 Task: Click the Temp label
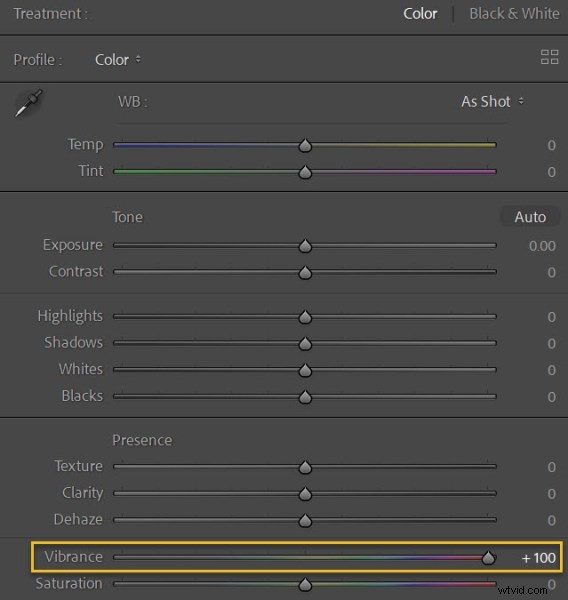point(85,144)
